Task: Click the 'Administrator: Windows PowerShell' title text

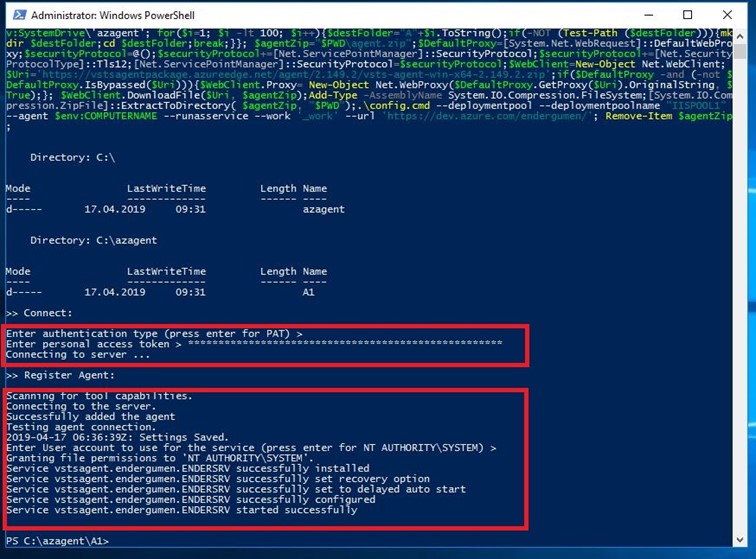Action: (x=113, y=15)
